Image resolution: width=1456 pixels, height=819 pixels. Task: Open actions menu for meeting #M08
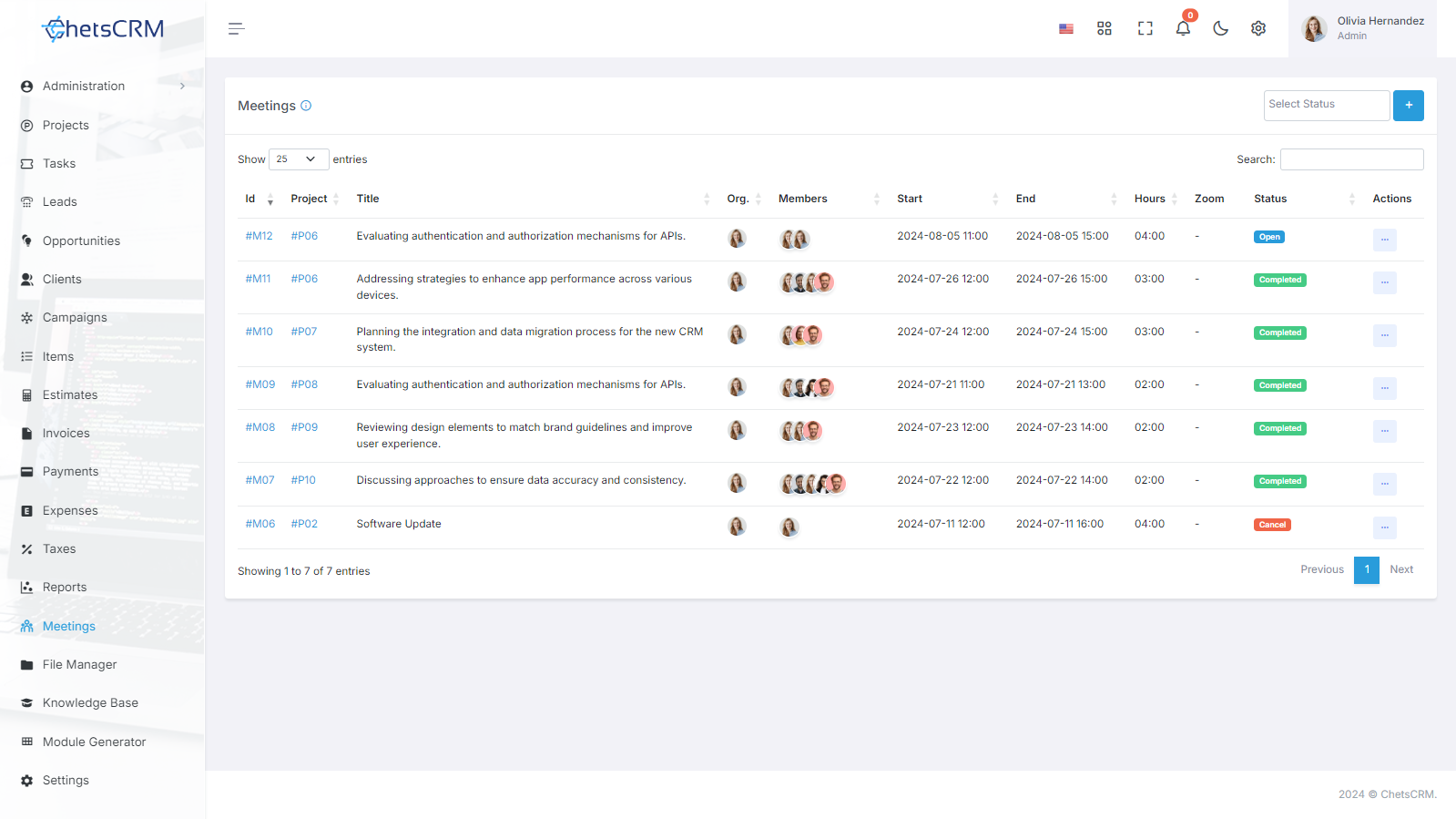tap(1384, 431)
